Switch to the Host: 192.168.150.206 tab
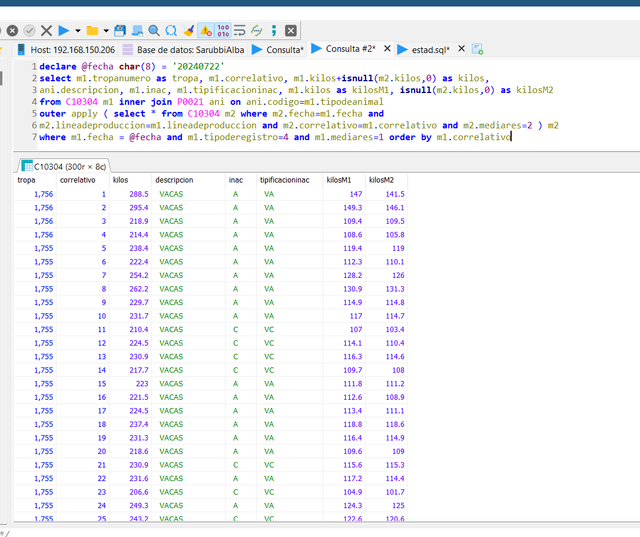The height and width of the screenshot is (537, 640). [66, 50]
